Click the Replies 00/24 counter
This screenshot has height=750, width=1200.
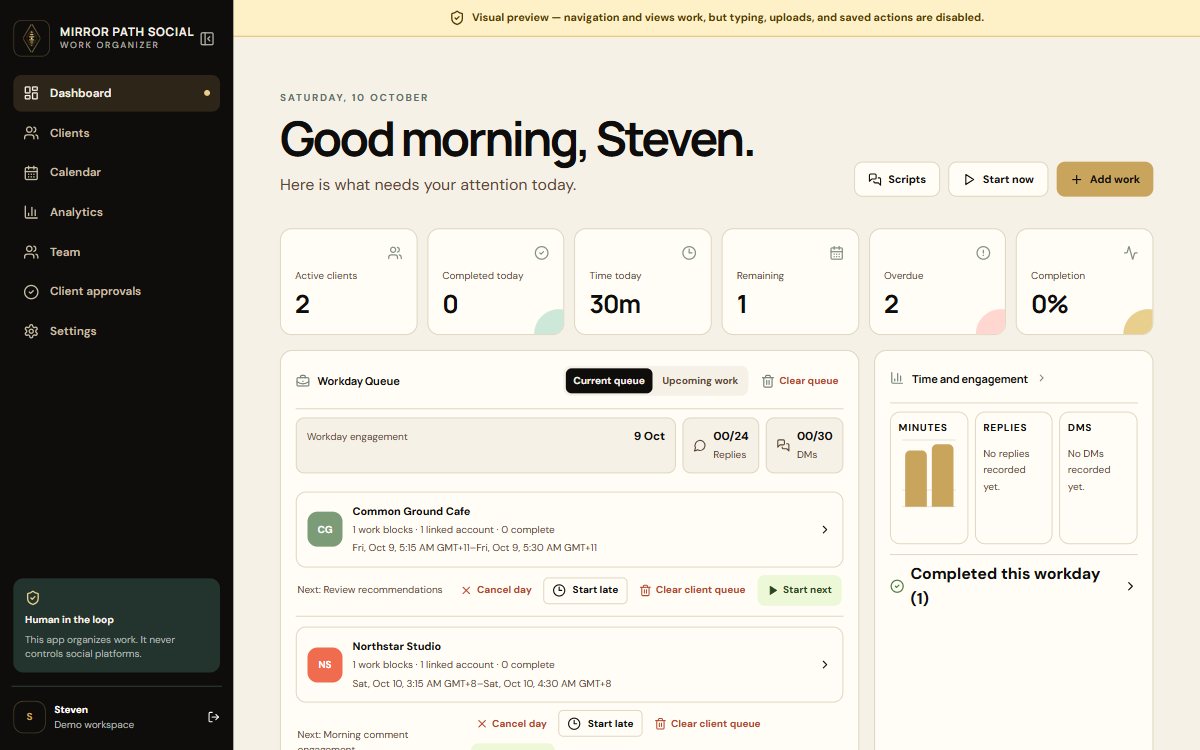point(721,445)
